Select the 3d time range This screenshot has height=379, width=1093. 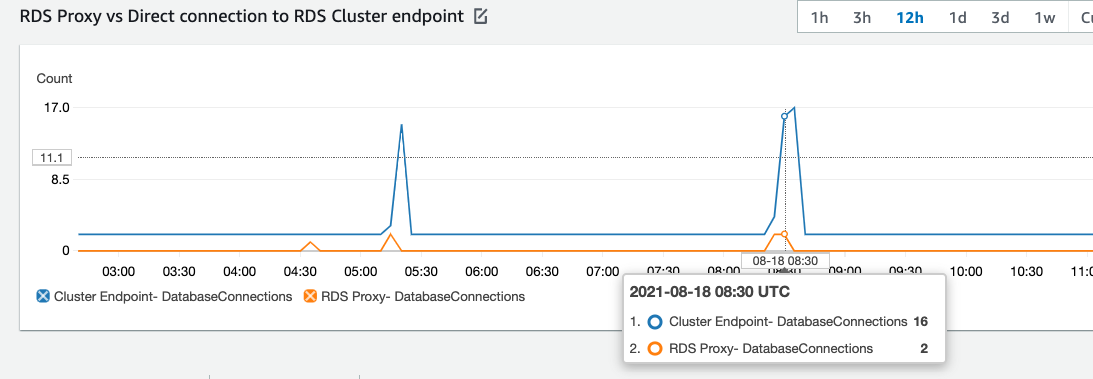1000,17
